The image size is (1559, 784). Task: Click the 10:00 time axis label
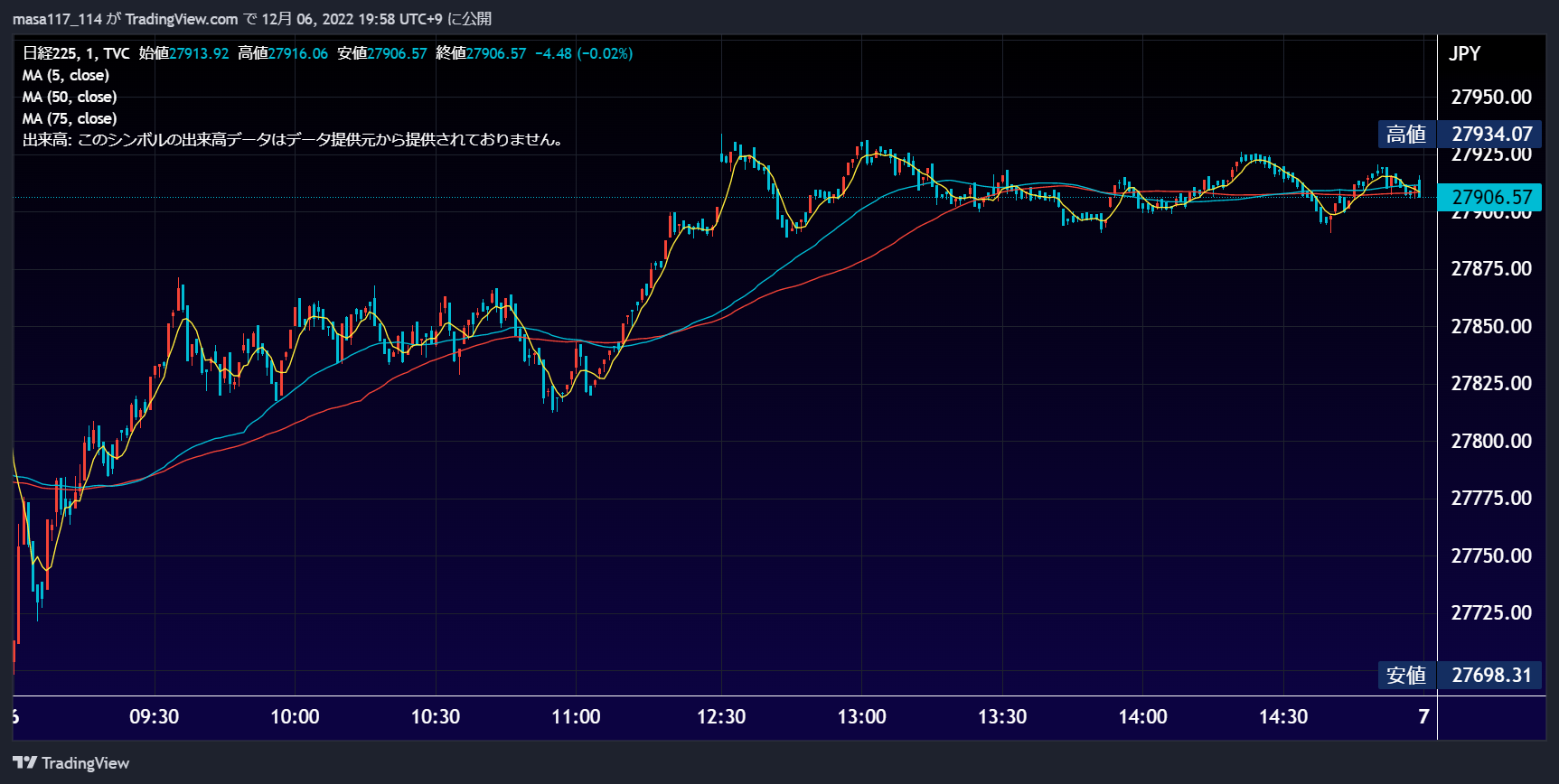(x=295, y=717)
